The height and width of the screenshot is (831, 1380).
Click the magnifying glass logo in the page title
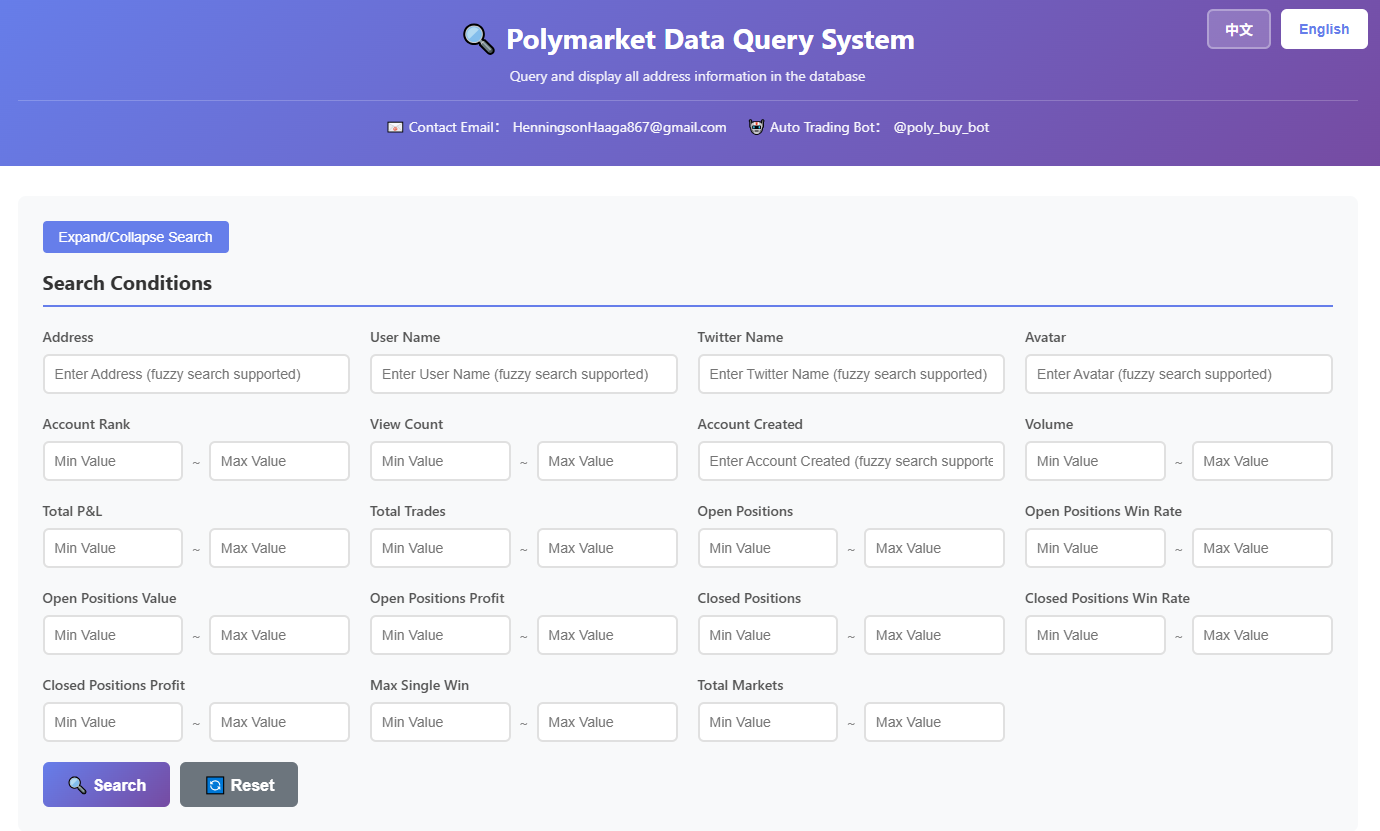pyautogui.click(x=477, y=38)
